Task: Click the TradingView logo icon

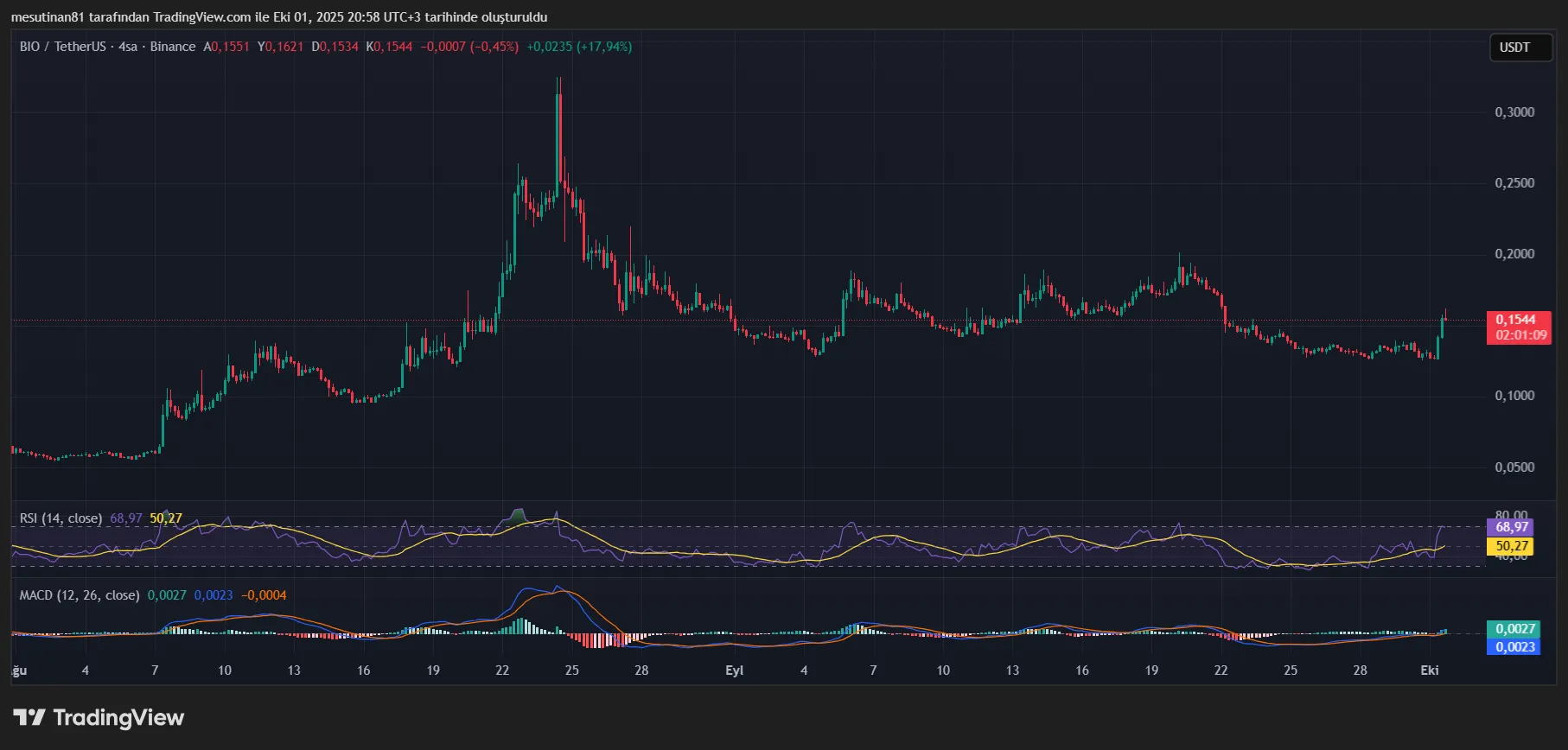Action: 29,717
